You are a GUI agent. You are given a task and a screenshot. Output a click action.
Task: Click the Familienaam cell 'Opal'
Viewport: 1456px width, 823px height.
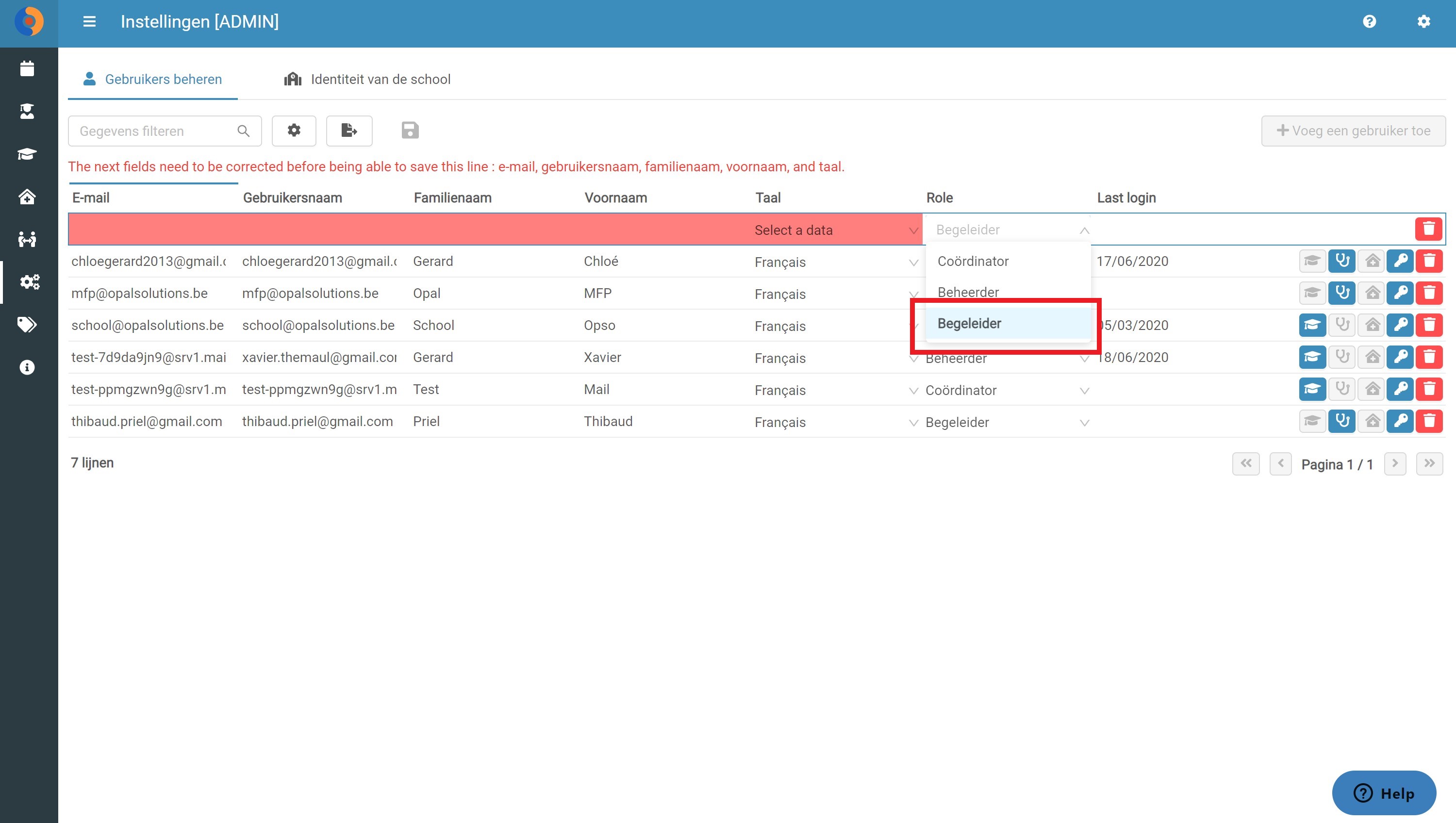click(x=427, y=294)
